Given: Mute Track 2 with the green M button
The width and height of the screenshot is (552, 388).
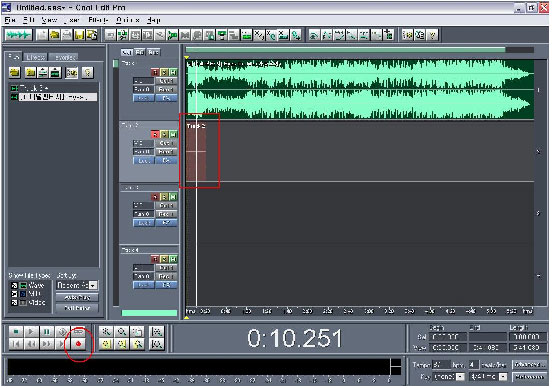Looking at the screenshot, I should (x=173, y=134).
